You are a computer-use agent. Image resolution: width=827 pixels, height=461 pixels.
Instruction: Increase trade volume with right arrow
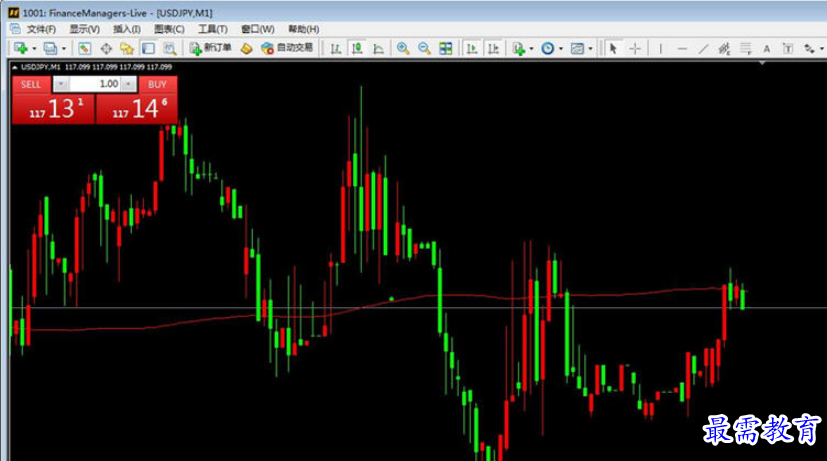128,84
